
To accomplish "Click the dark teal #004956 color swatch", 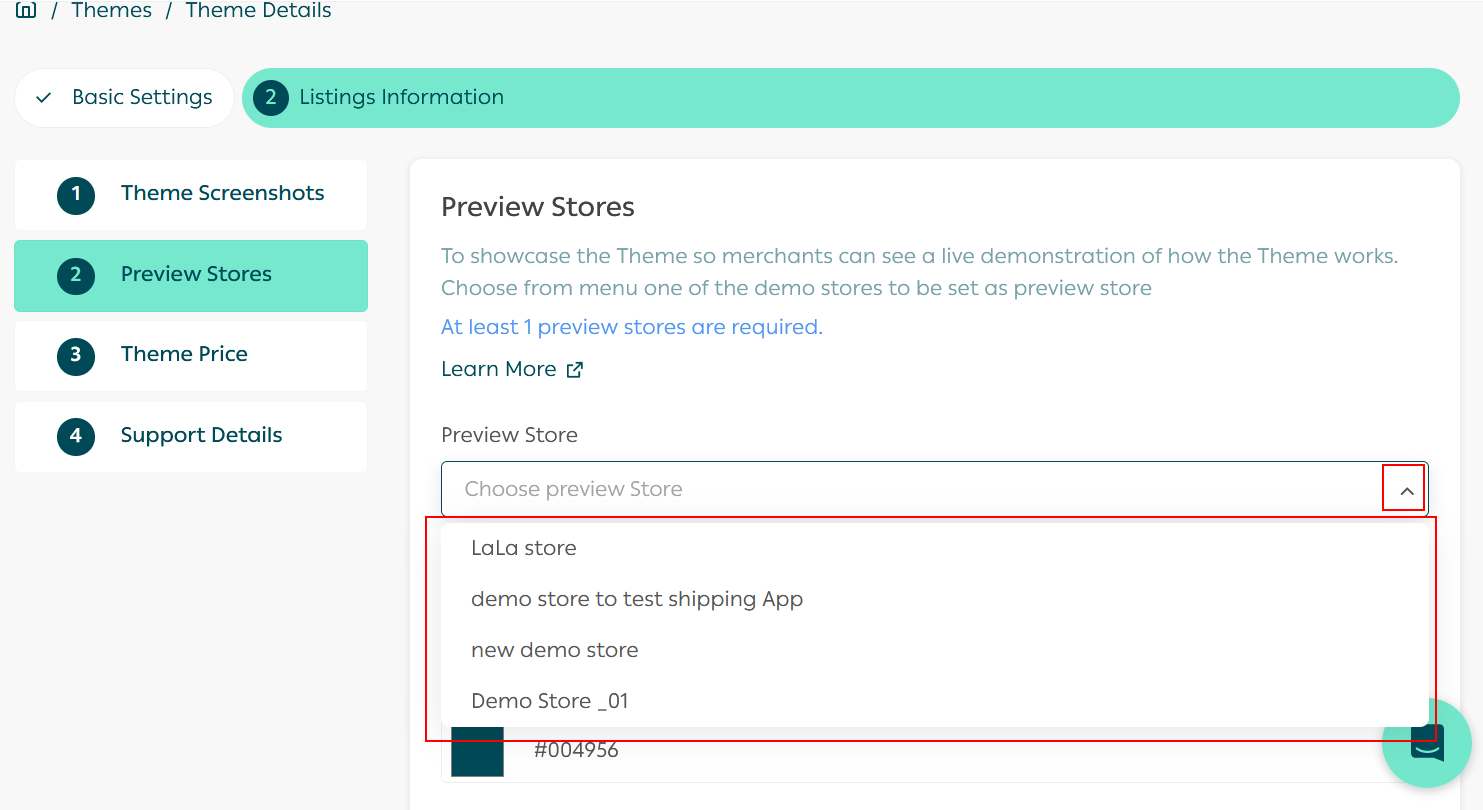I will coord(477,752).
